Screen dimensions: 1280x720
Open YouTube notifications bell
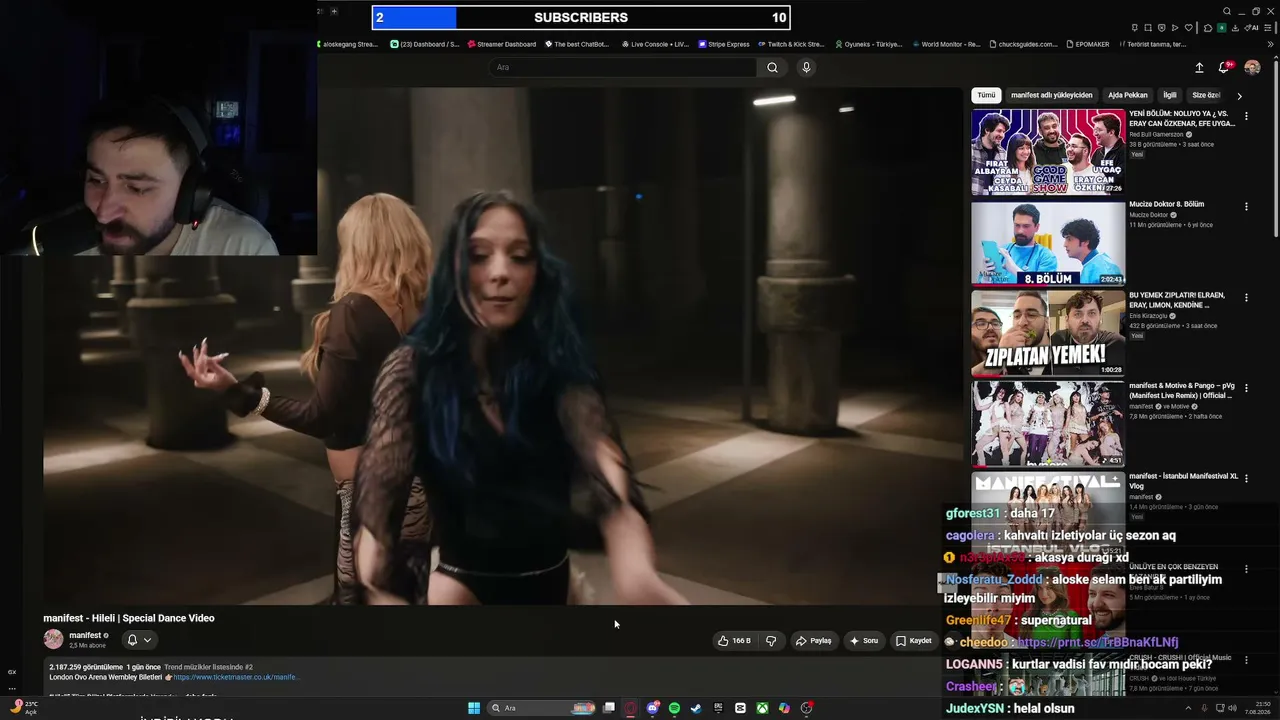(1223, 67)
